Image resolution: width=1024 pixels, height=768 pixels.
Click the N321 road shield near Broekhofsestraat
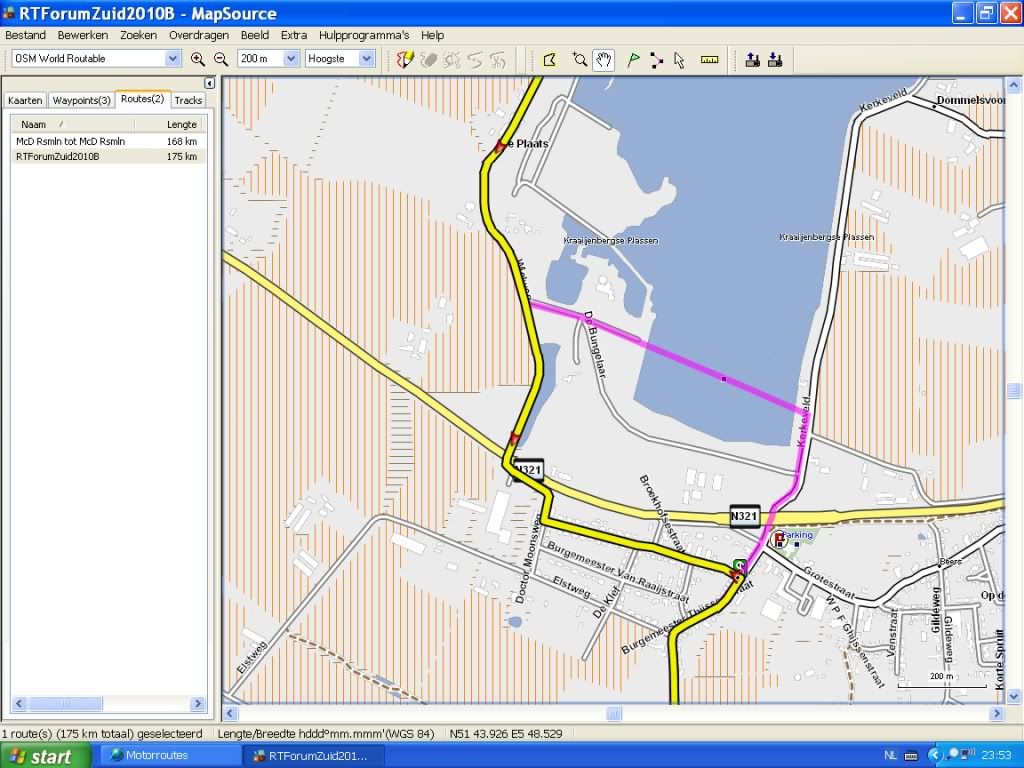(x=744, y=516)
